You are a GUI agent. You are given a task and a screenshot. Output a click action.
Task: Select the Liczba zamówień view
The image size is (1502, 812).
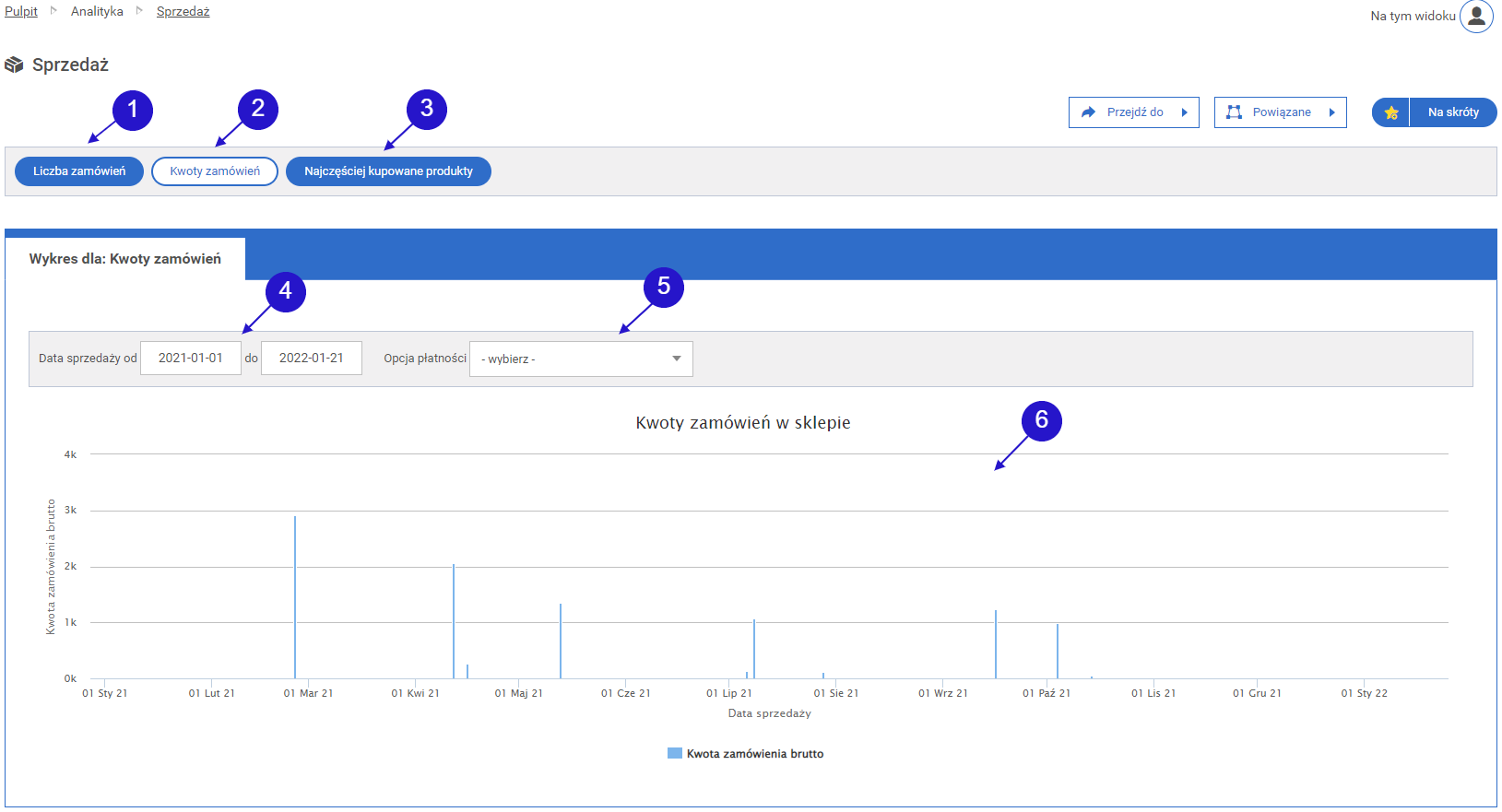click(79, 171)
